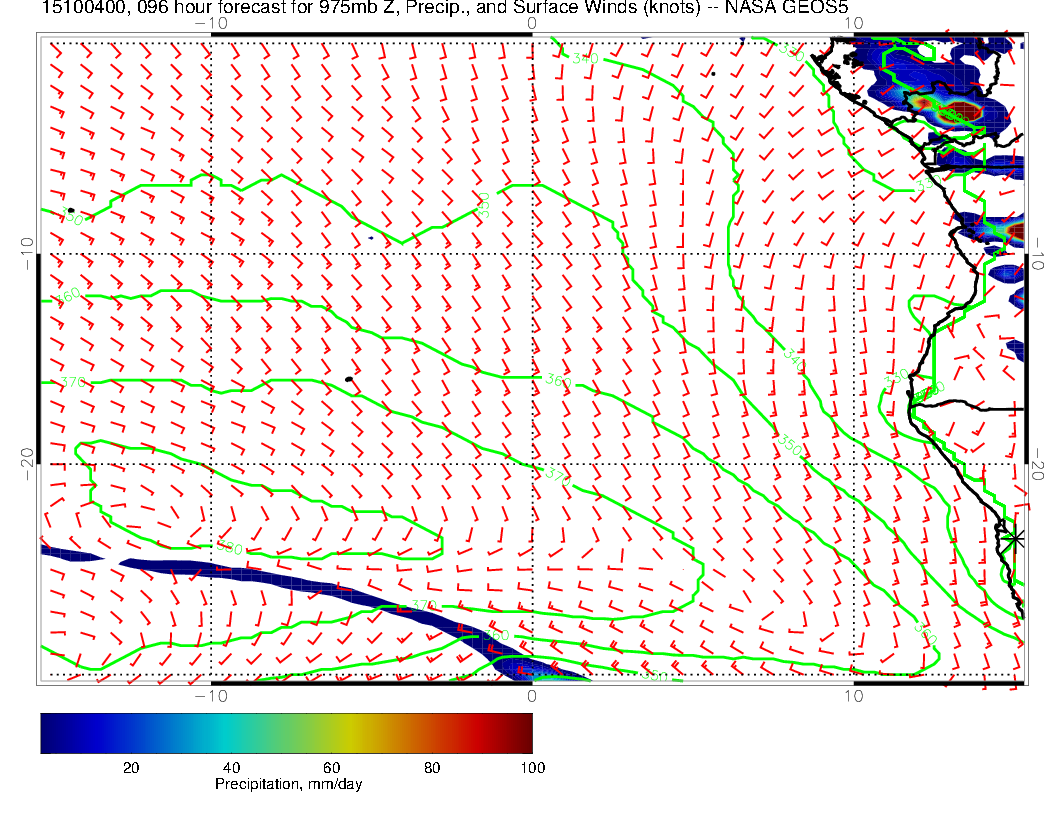Click the 'Precipitation, mm/day' colorbar caption
Viewport: 1056px width, 816px height.
coord(288,785)
